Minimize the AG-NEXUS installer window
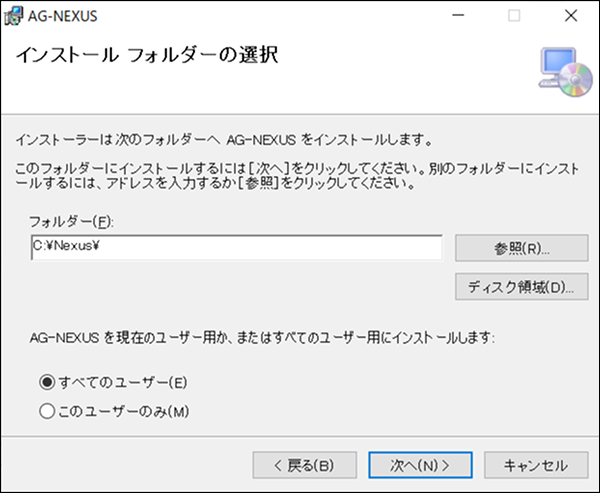This screenshot has width=600, height=493. (x=458, y=16)
